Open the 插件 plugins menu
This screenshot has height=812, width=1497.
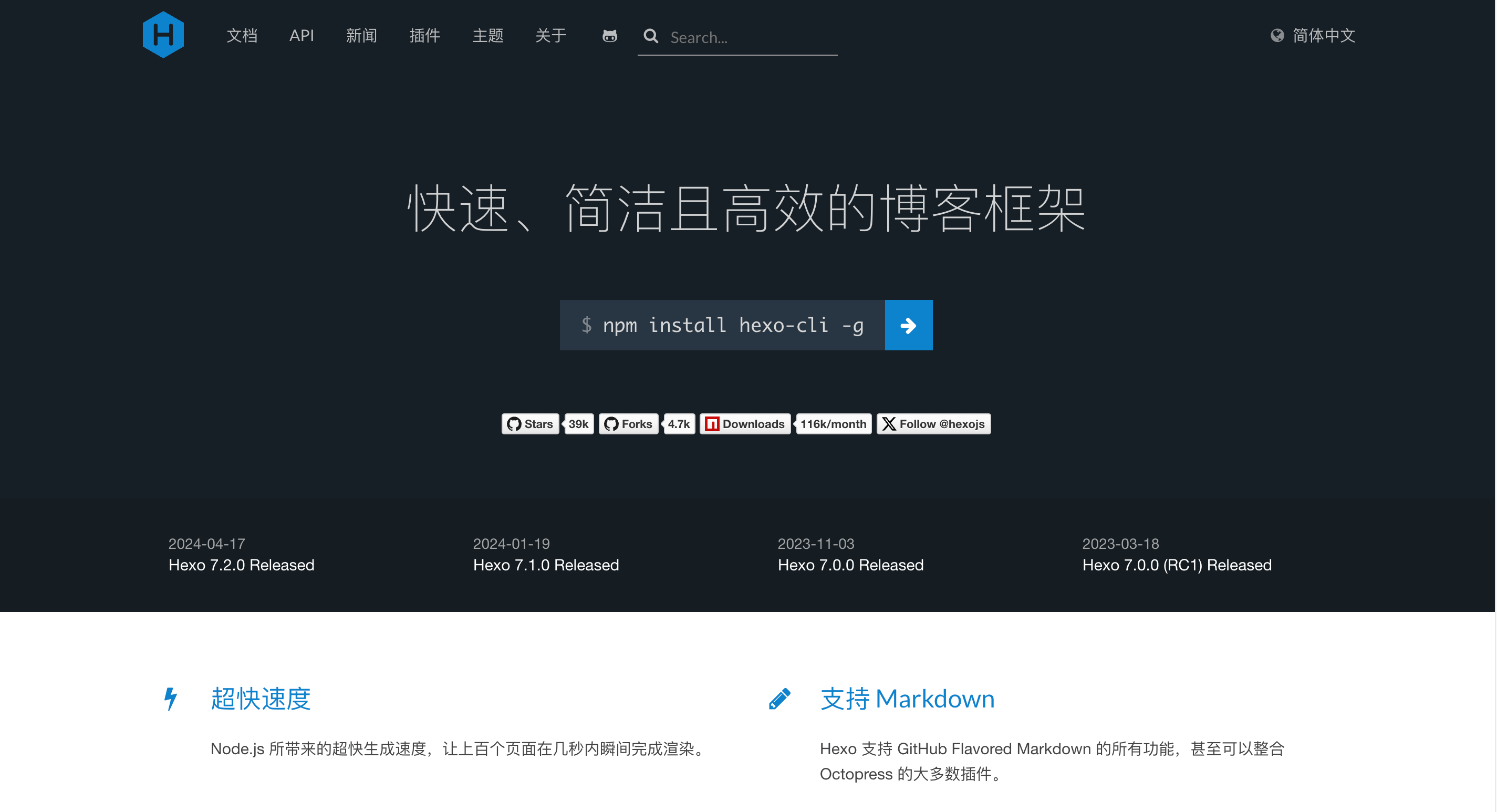pos(424,36)
